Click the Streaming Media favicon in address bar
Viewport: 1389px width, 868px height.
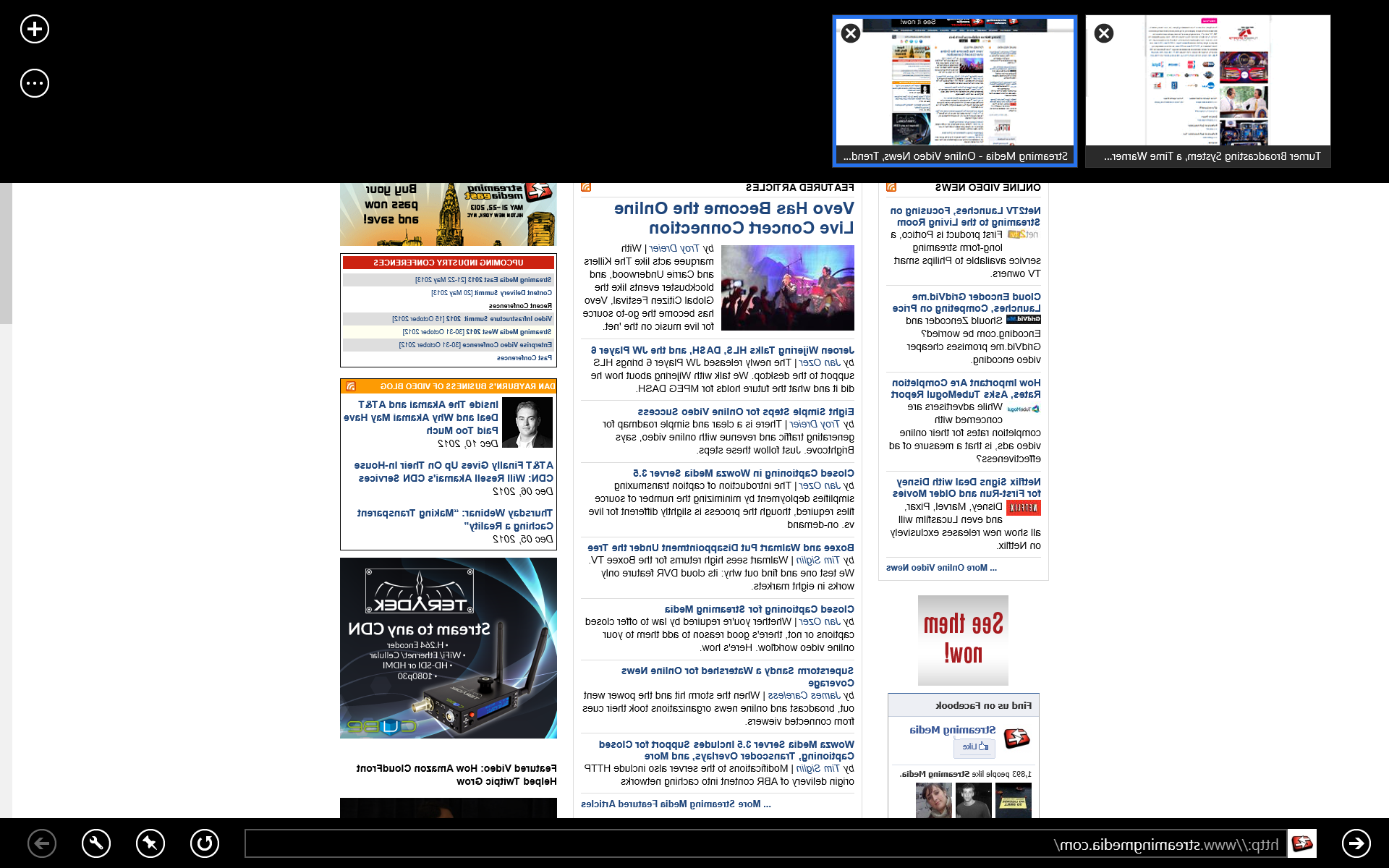click(x=1302, y=843)
